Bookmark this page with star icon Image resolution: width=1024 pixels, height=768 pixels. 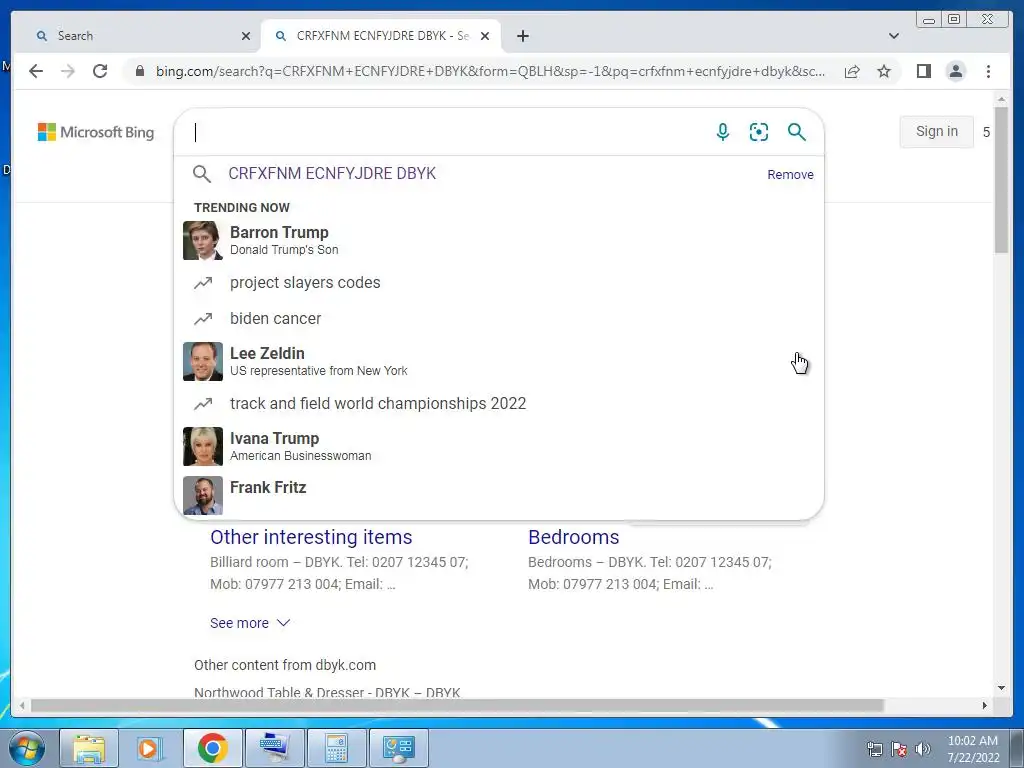point(884,71)
